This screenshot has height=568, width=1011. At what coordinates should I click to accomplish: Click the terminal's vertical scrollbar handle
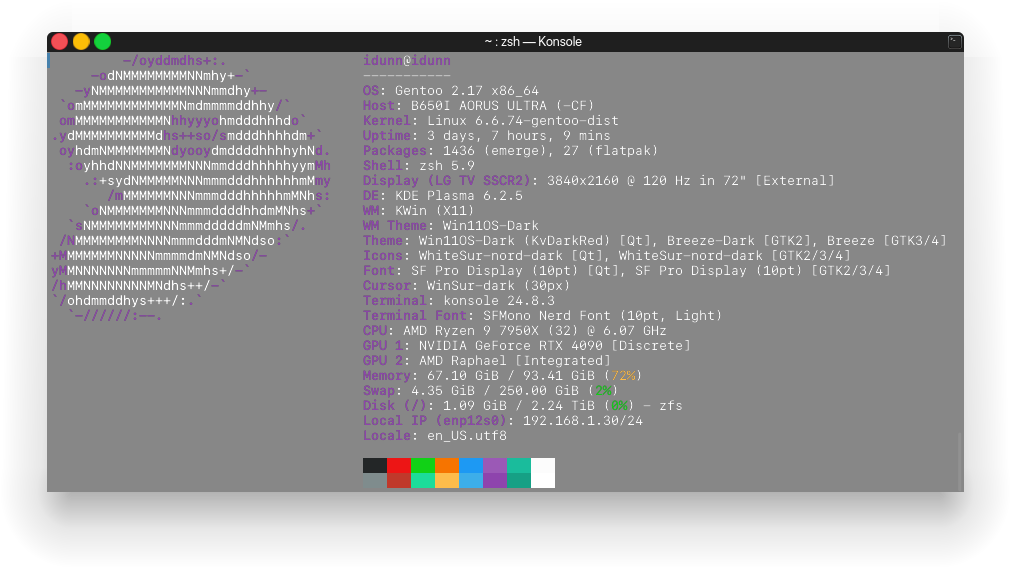[960, 462]
